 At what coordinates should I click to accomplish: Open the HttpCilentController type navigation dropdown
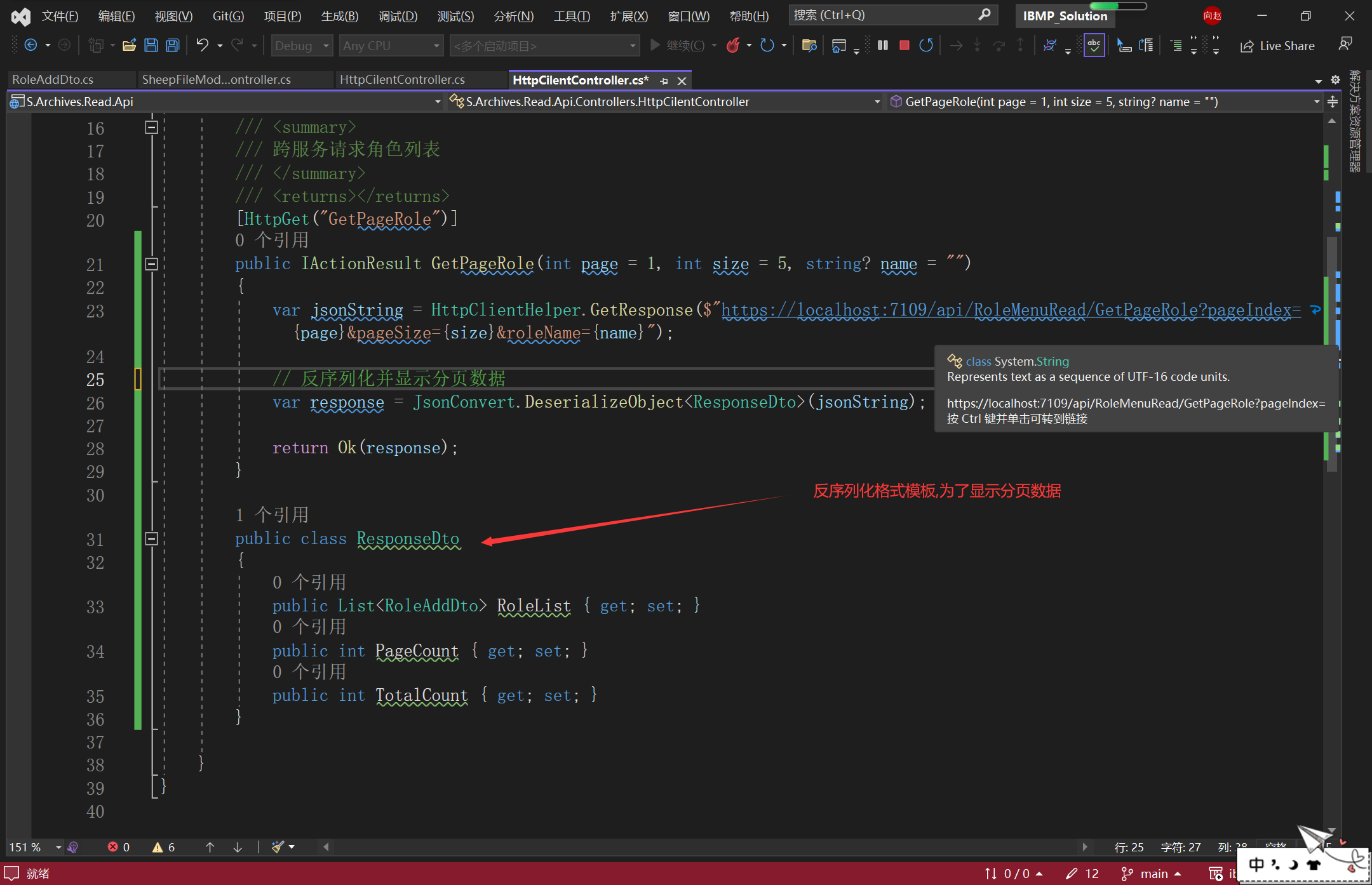tap(665, 102)
